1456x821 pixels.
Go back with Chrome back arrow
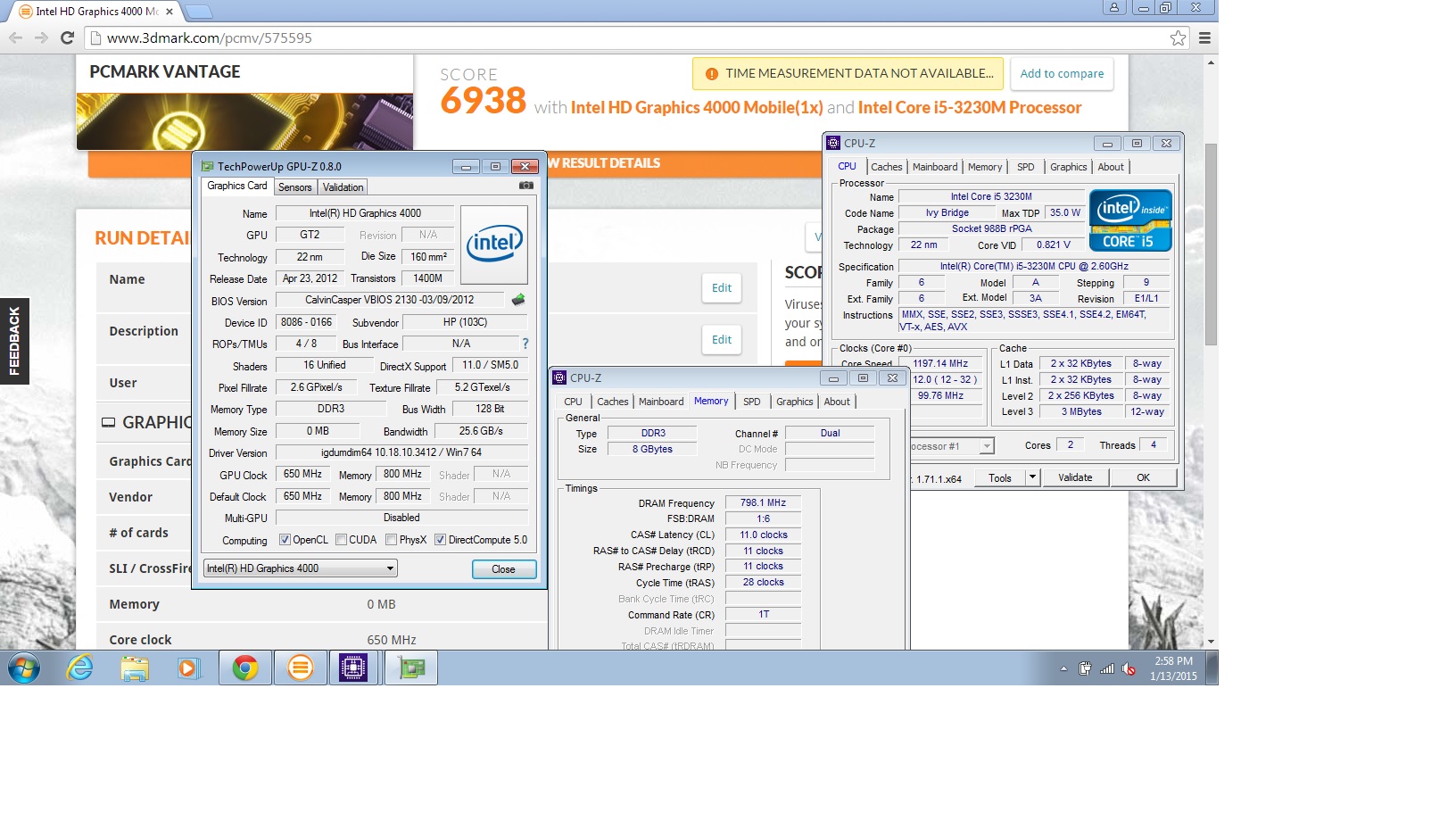pyautogui.click(x=15, y=37)
